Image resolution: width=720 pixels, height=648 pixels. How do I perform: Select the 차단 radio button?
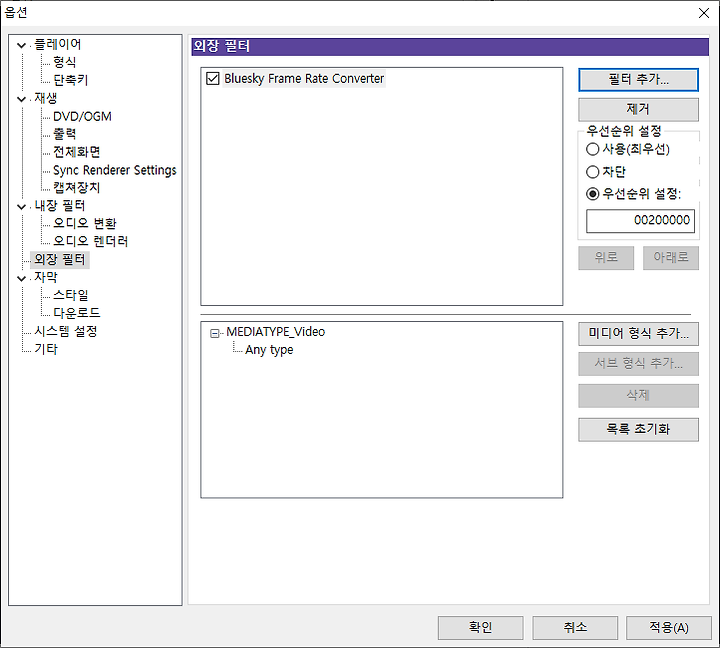(x=593, y=172)
